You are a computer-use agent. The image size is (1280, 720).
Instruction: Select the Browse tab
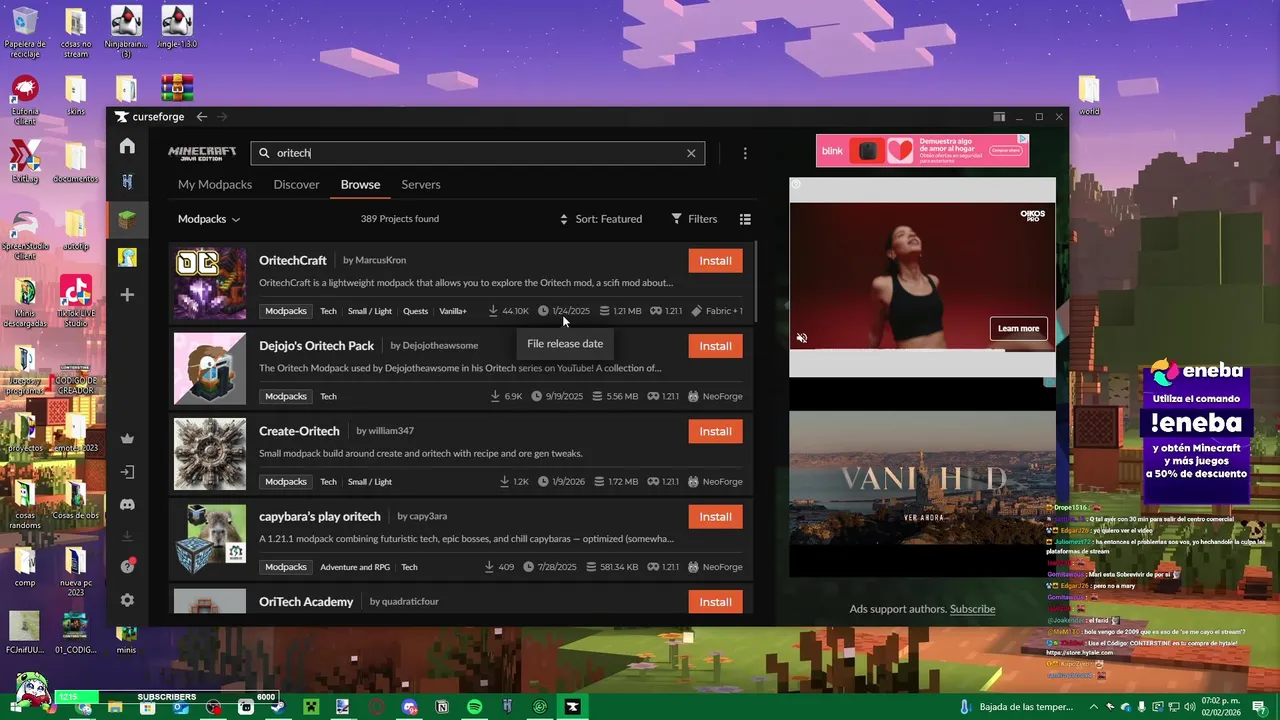tap(360, 185)
